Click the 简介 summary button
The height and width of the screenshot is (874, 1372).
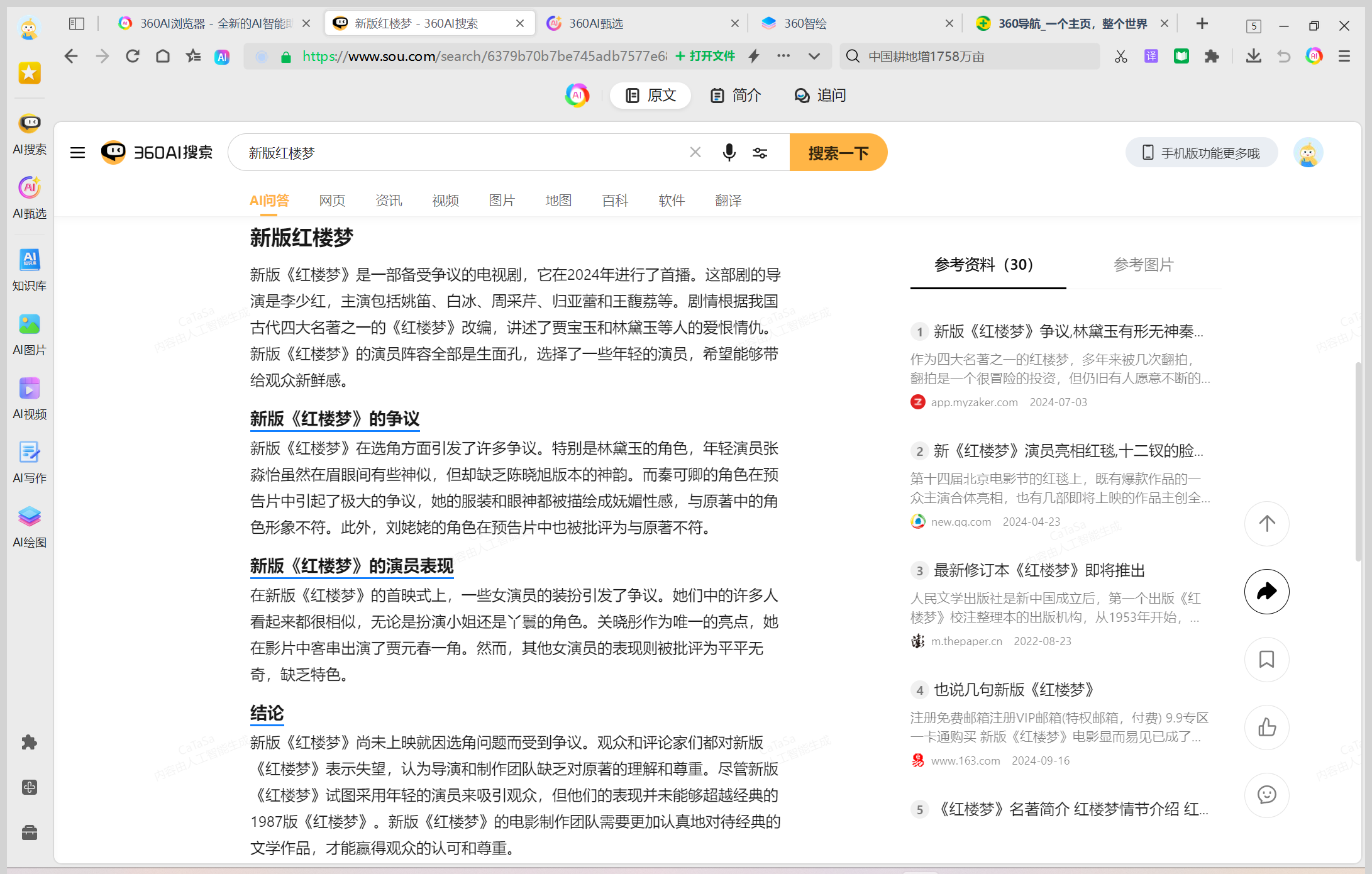tap(736, 96)
